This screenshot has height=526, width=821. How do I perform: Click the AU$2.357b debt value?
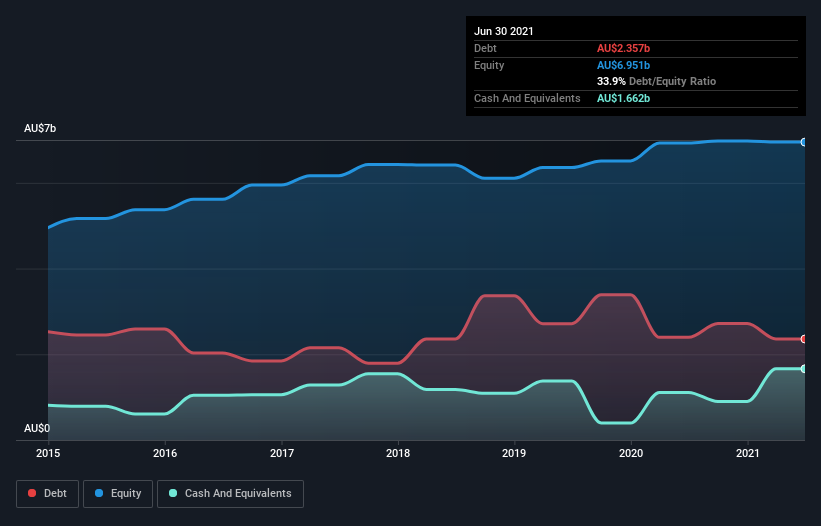pyautogui.click(x=623, y=48)
